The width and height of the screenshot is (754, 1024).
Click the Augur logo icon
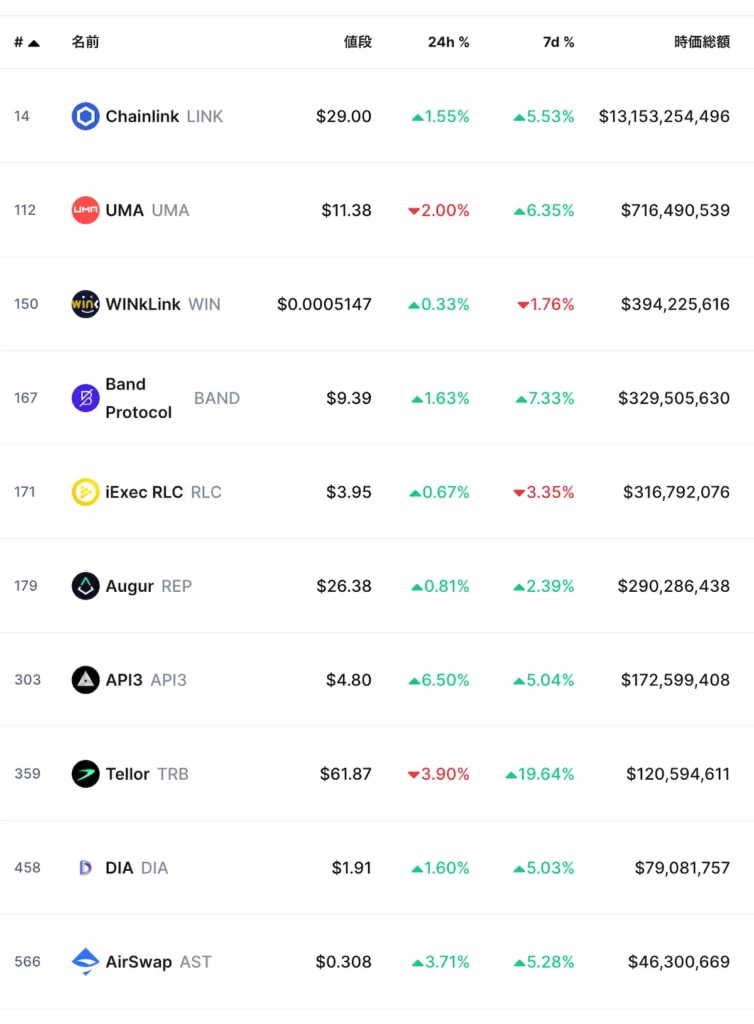(x=86, y=586)
